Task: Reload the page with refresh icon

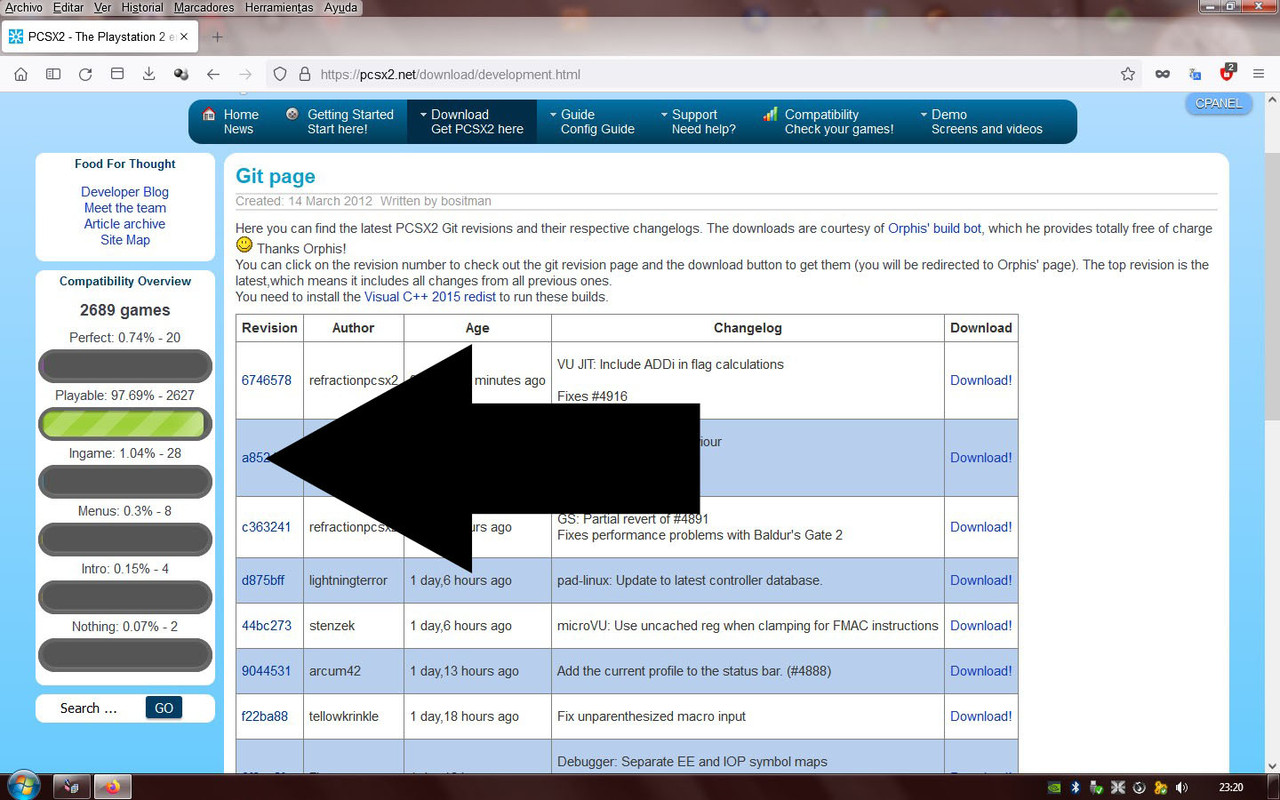Action: click(x=85, y=74)
